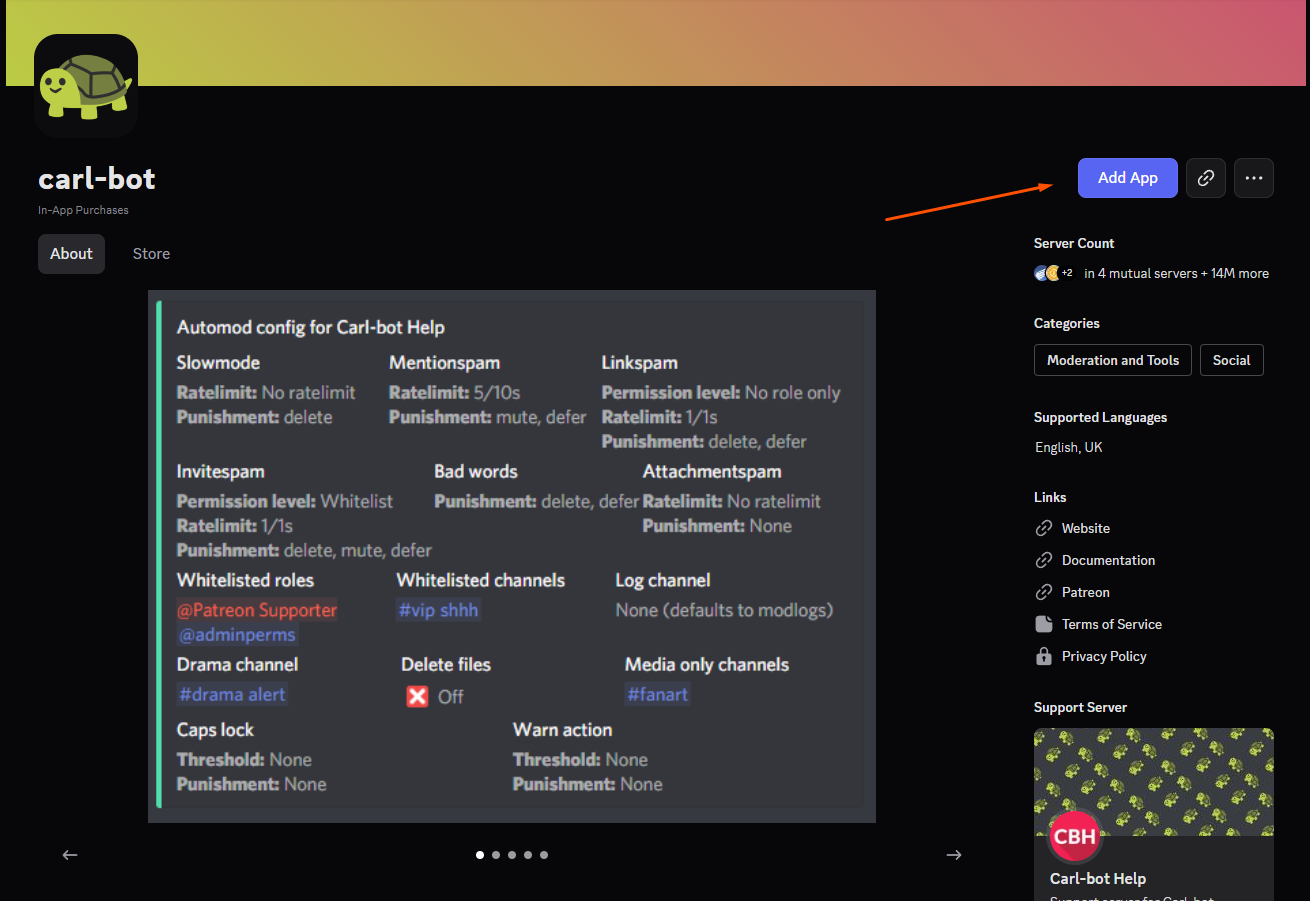Screen dimensions: 1310x901
Task: Click the "Warn action" heading in the screenshot
Action: (562, 730)
